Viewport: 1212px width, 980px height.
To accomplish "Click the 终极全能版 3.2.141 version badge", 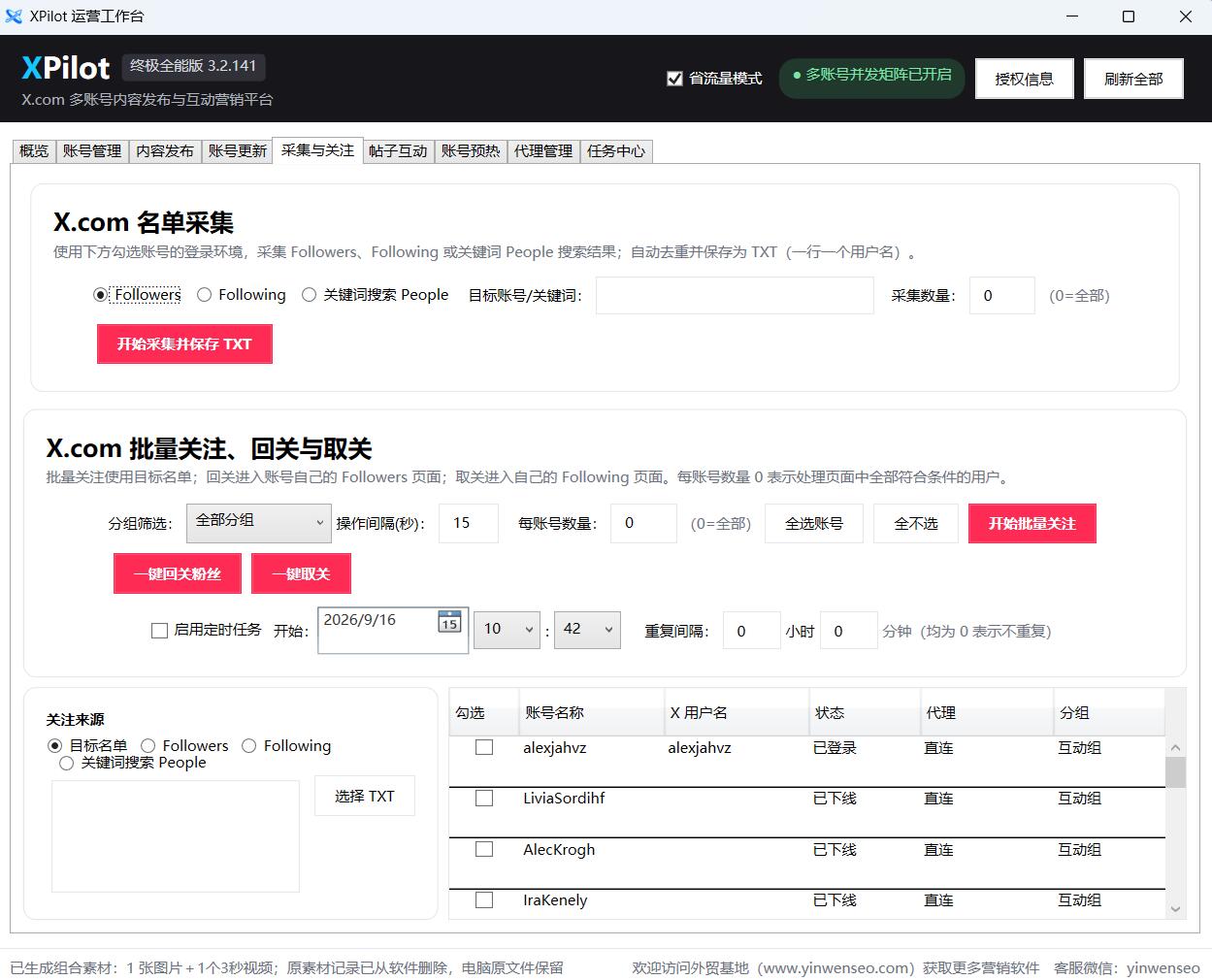I will coord(193,66).
